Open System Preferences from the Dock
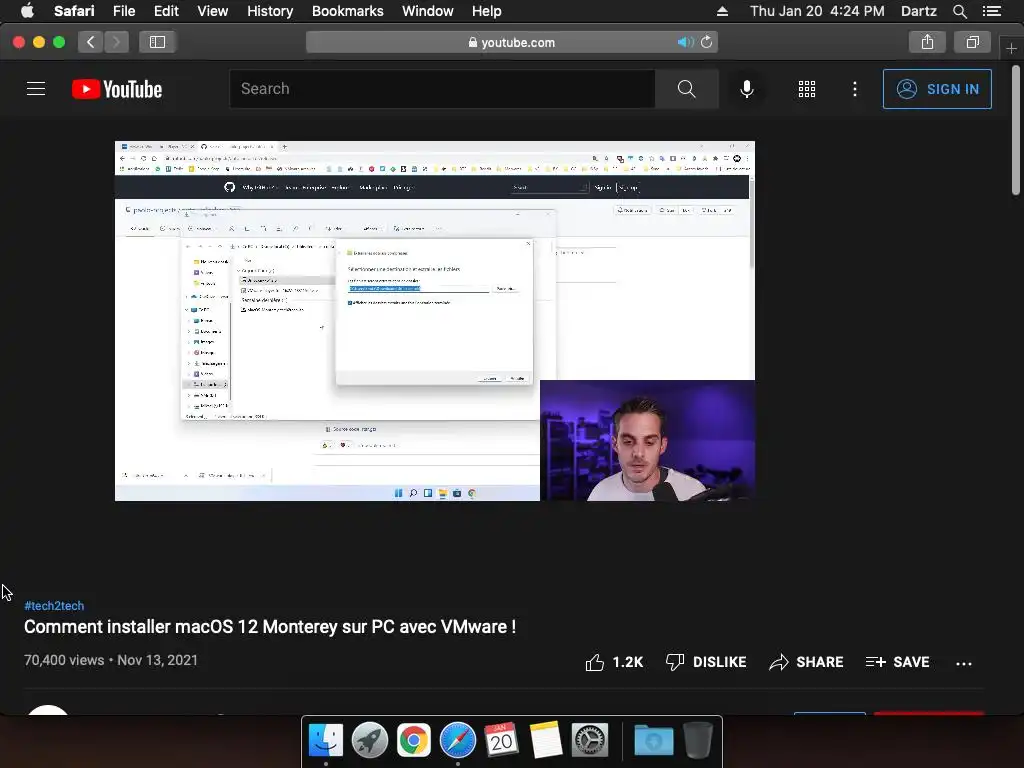The height and width of the screenshot is (768, 1024). (590, 740)
